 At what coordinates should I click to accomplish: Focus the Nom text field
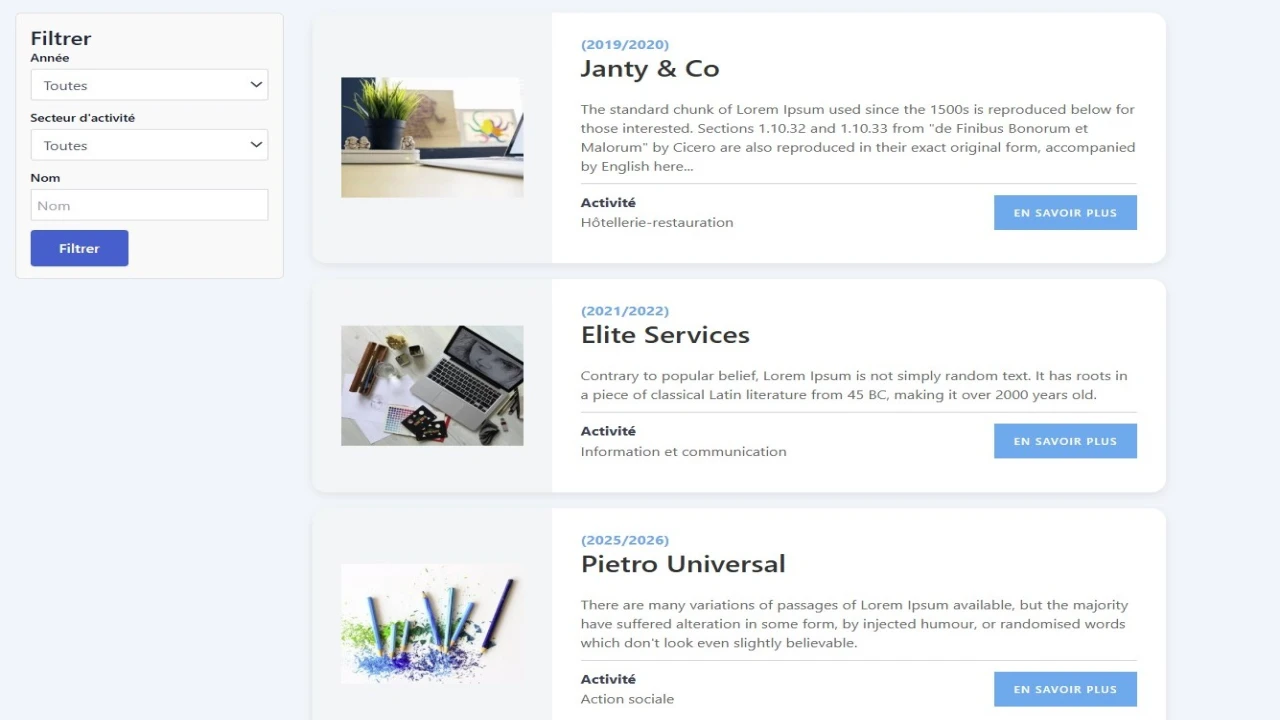[149, 205]
